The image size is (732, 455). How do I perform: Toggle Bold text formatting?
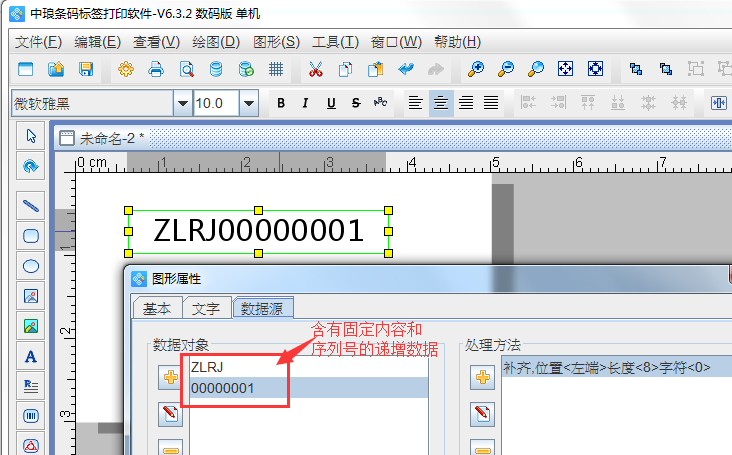point(281,103)
